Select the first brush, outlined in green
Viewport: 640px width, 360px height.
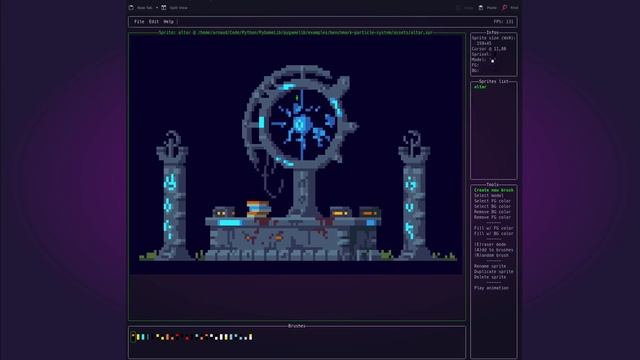[133, 337]
